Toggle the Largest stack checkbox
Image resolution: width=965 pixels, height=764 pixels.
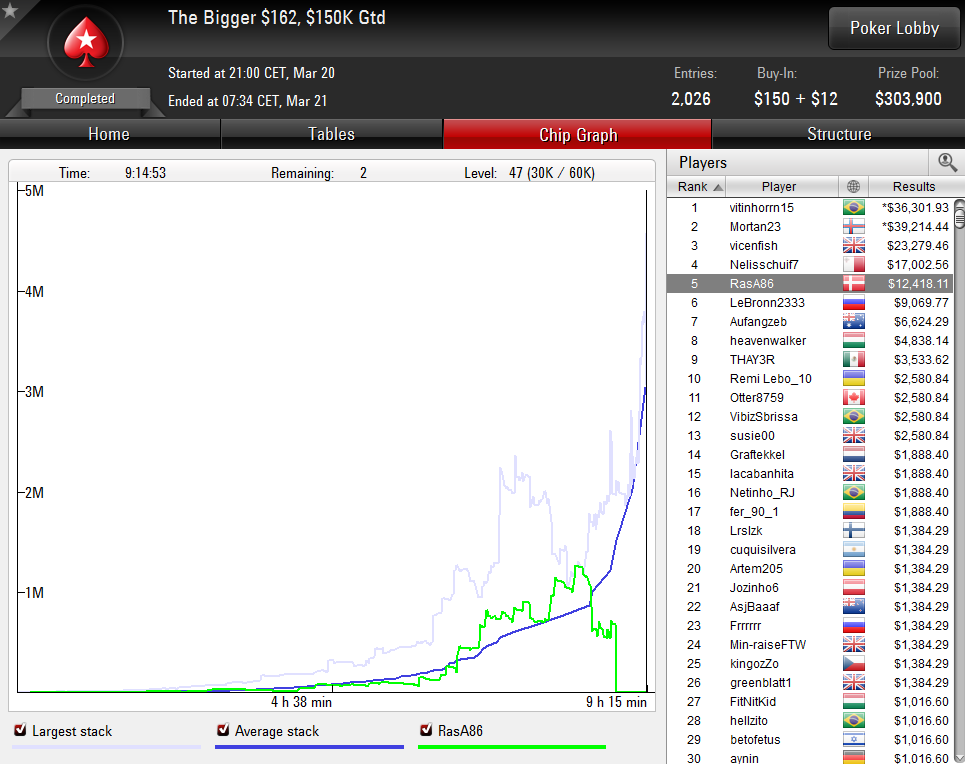[x=20, y=730]
